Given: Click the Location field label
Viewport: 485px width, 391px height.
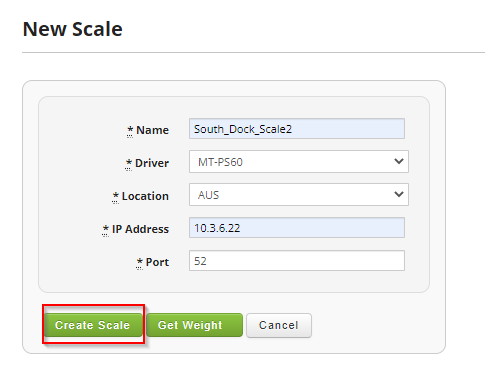Looking at the screenshot, I should pos(145,196).
